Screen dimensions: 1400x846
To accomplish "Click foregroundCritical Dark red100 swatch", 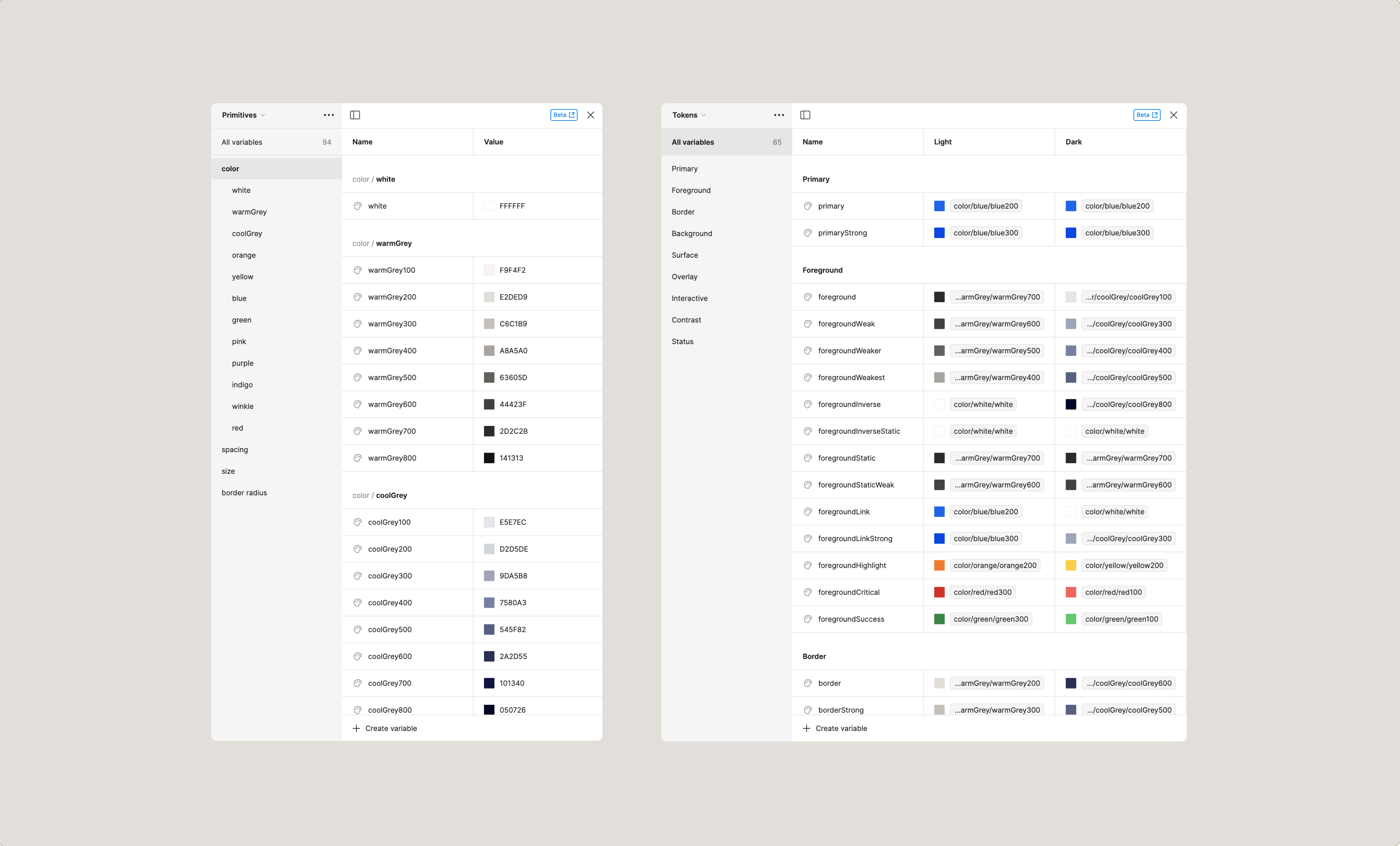I will pos(1071,592).
